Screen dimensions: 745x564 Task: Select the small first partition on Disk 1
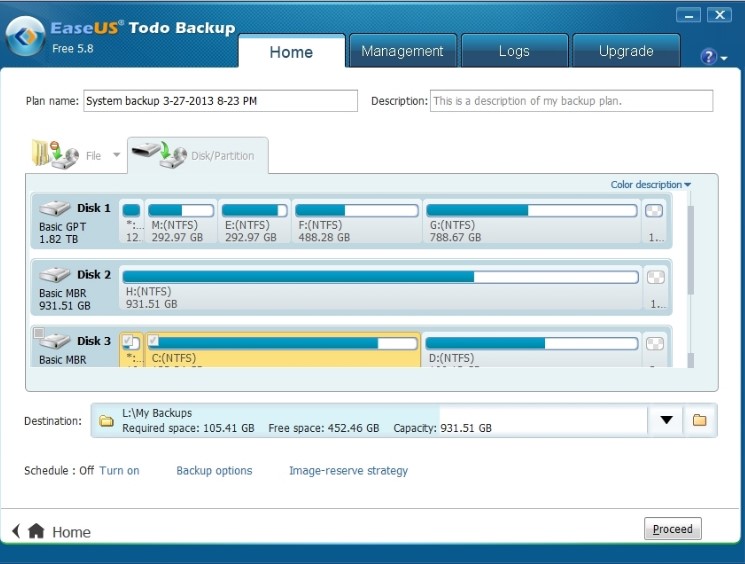pos(132,221)
